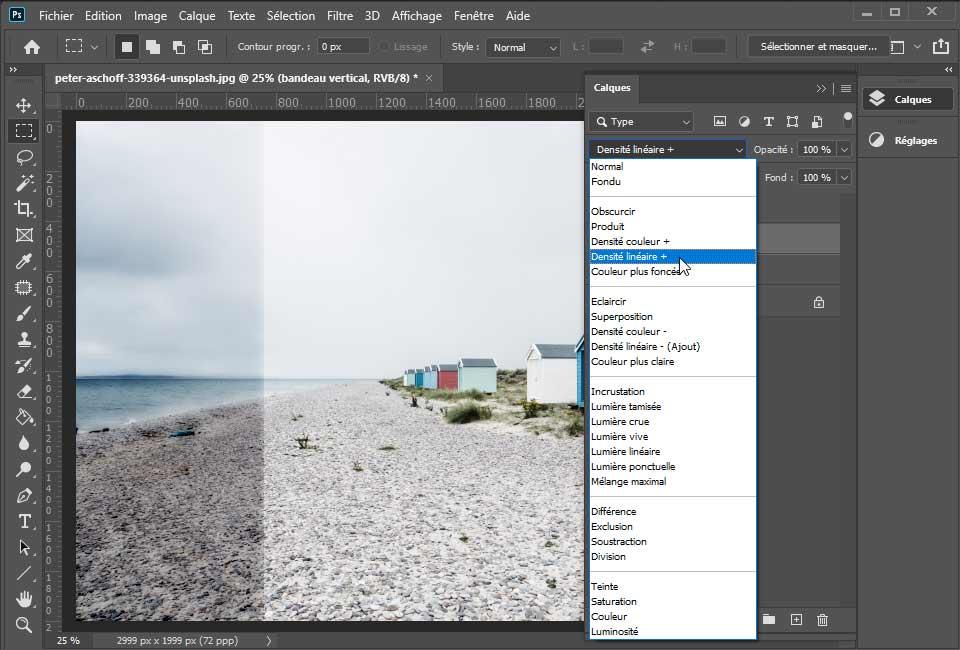The width and height of the screenshot is (960, 650).
Task: Select the Blur tool
Action: point(24,443)
